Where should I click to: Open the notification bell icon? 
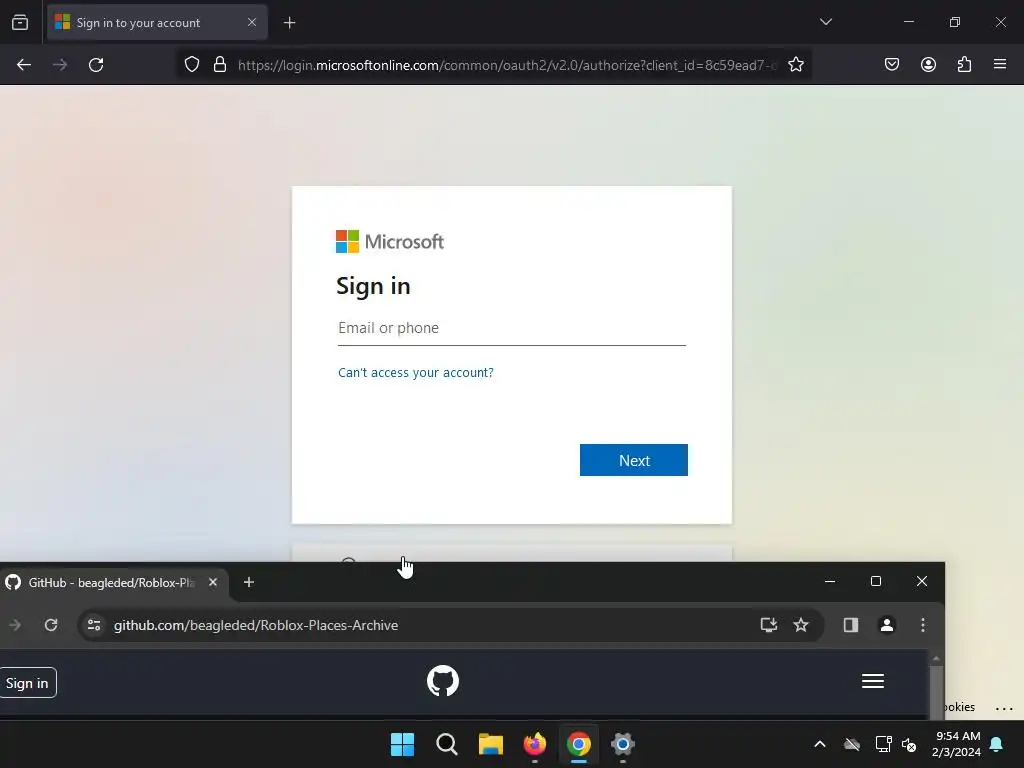click(x=997, y=744)
